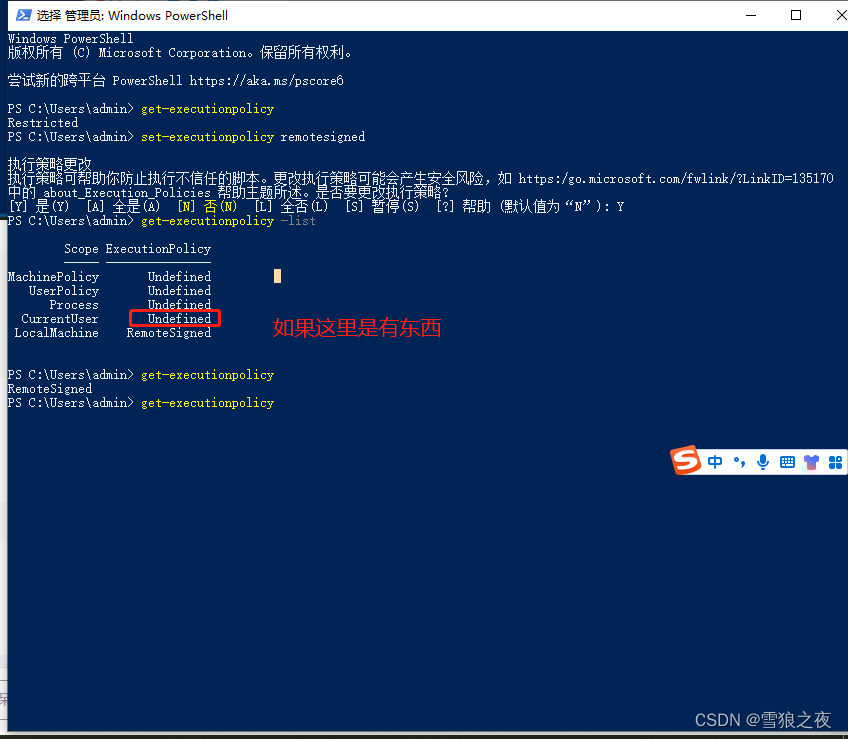Click the taskbar item at the bottom-left edge
The image size is (848, 739).
(6, 701)
